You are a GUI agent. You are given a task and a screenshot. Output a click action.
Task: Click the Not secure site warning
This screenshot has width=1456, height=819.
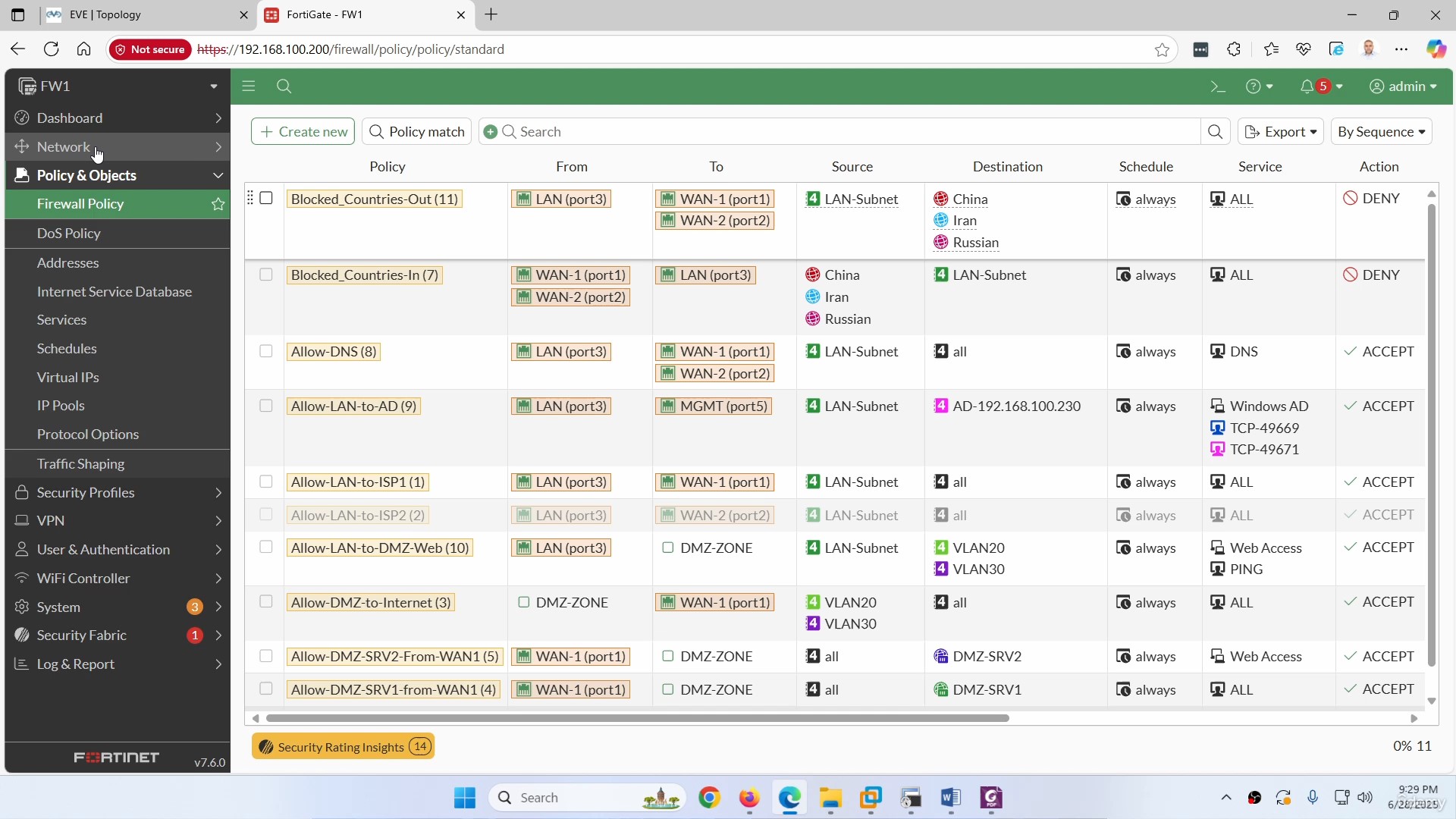[150, 49]
